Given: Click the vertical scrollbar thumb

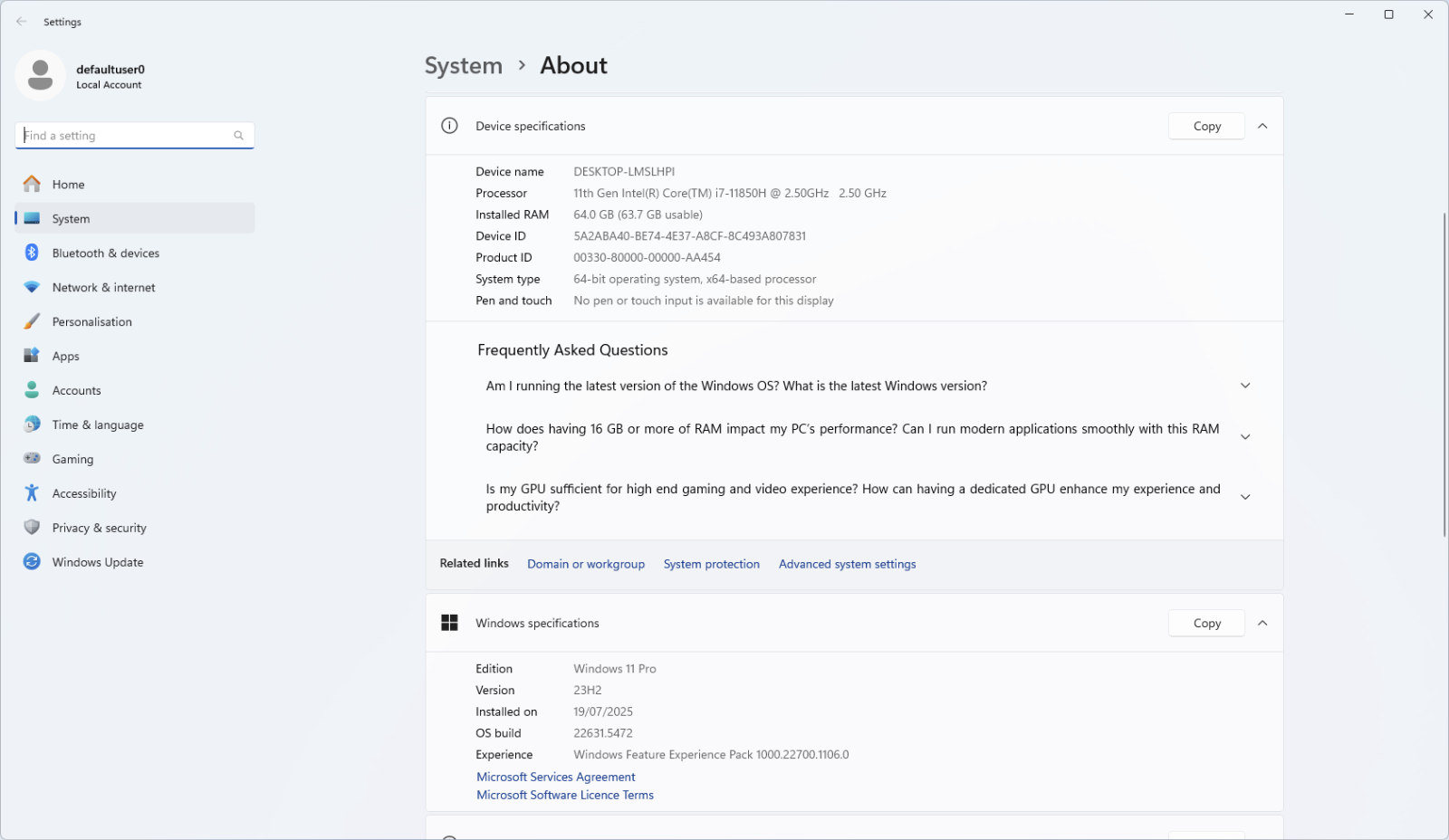Looking at the screenshot, I should point(1444,375).
